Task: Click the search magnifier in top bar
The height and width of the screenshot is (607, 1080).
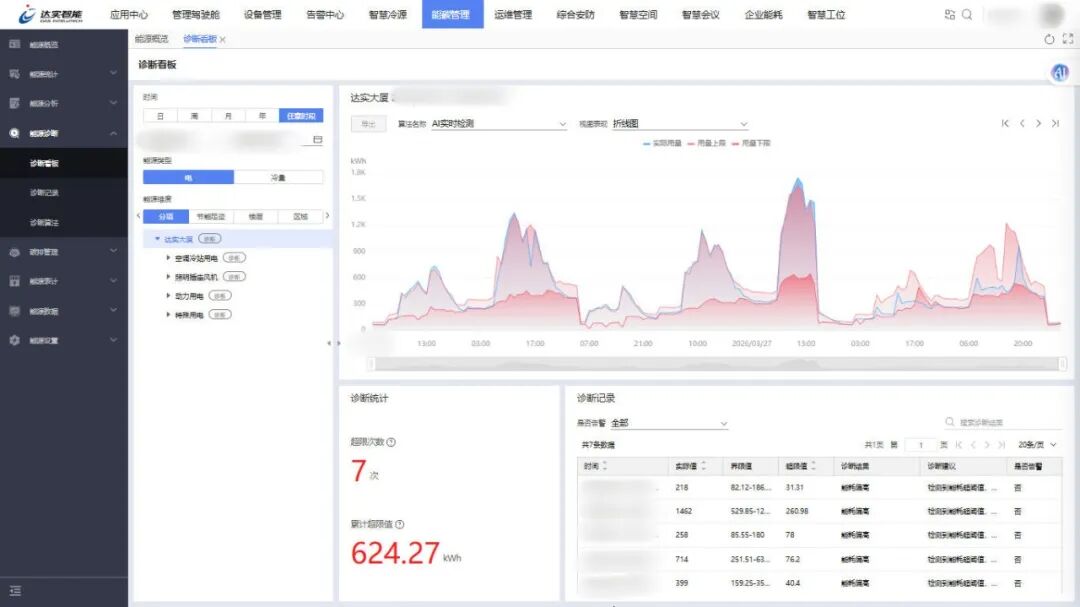Action: [967, 15]
